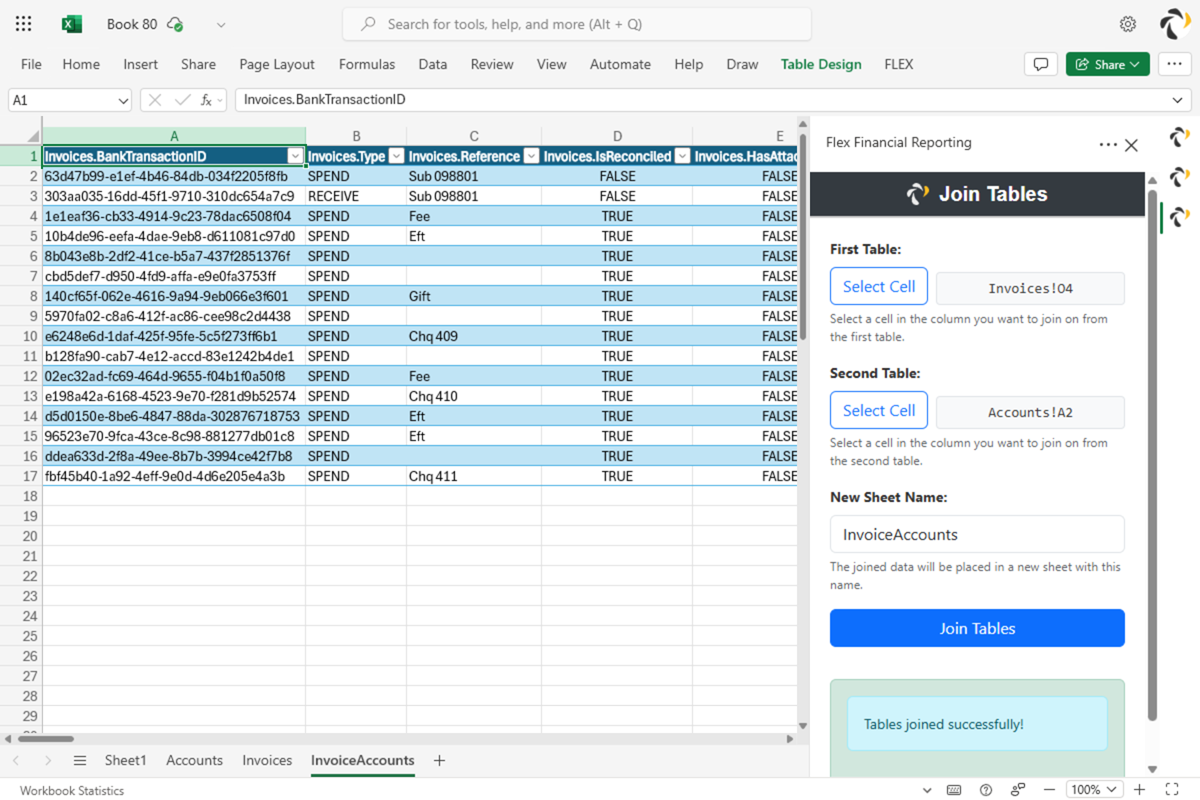Click the Excel logo icon

click(72, 24)
